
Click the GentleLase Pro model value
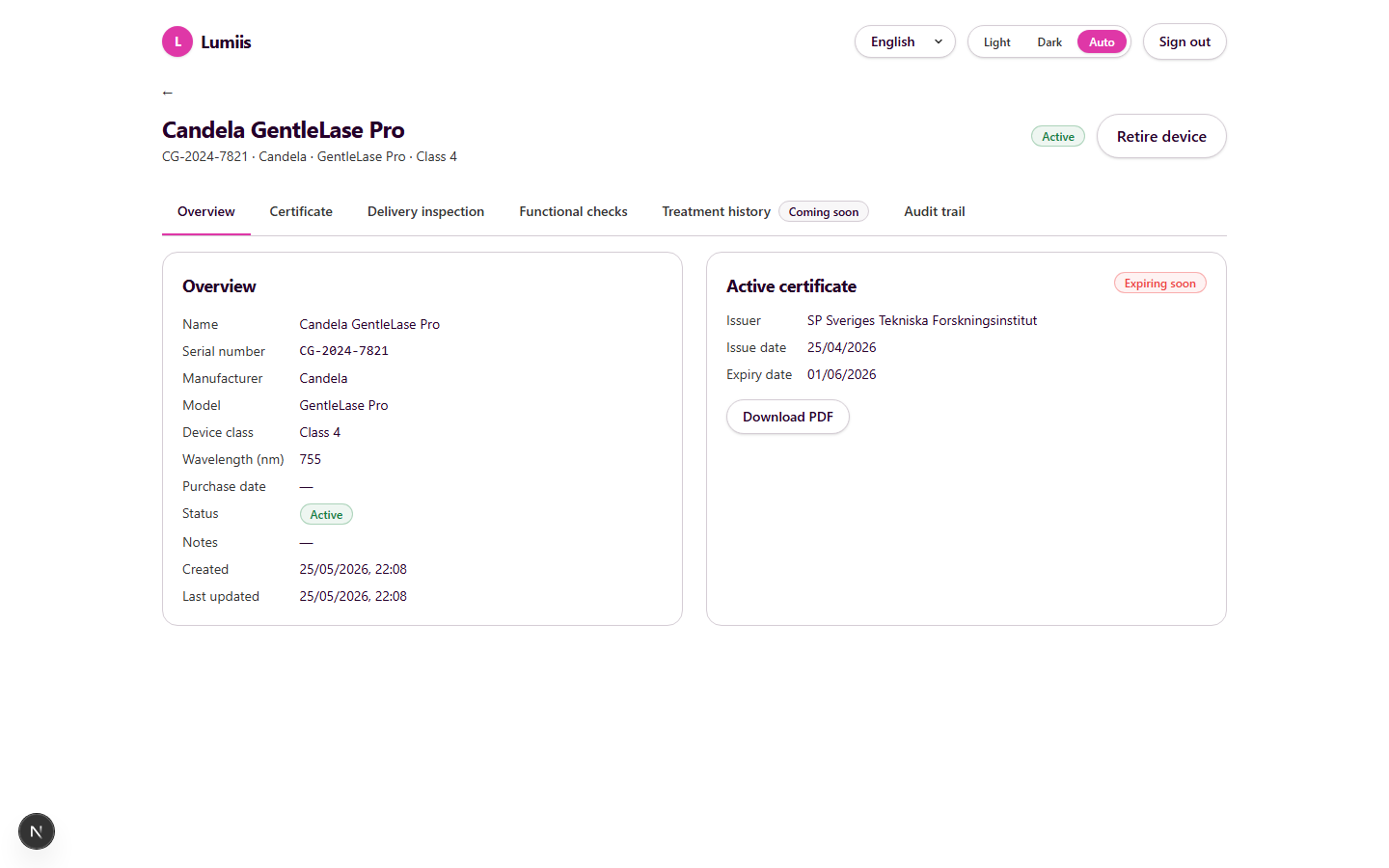tap(344, 405)
